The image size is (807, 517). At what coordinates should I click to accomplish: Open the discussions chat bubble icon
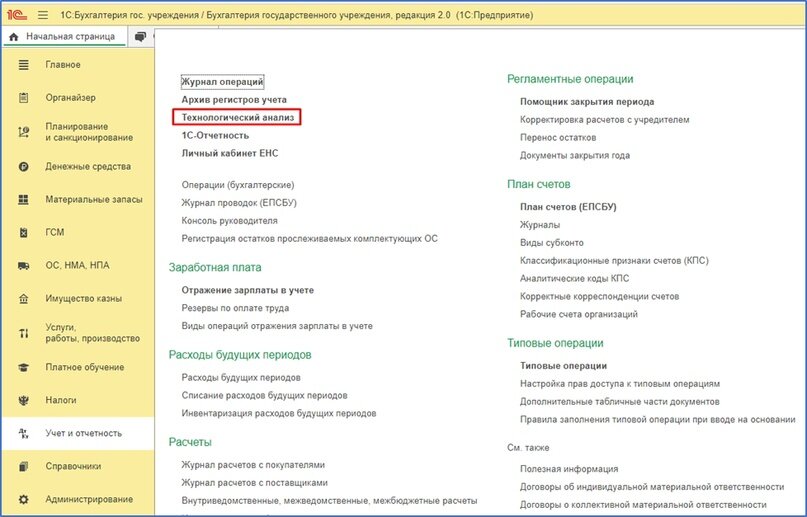140,37
